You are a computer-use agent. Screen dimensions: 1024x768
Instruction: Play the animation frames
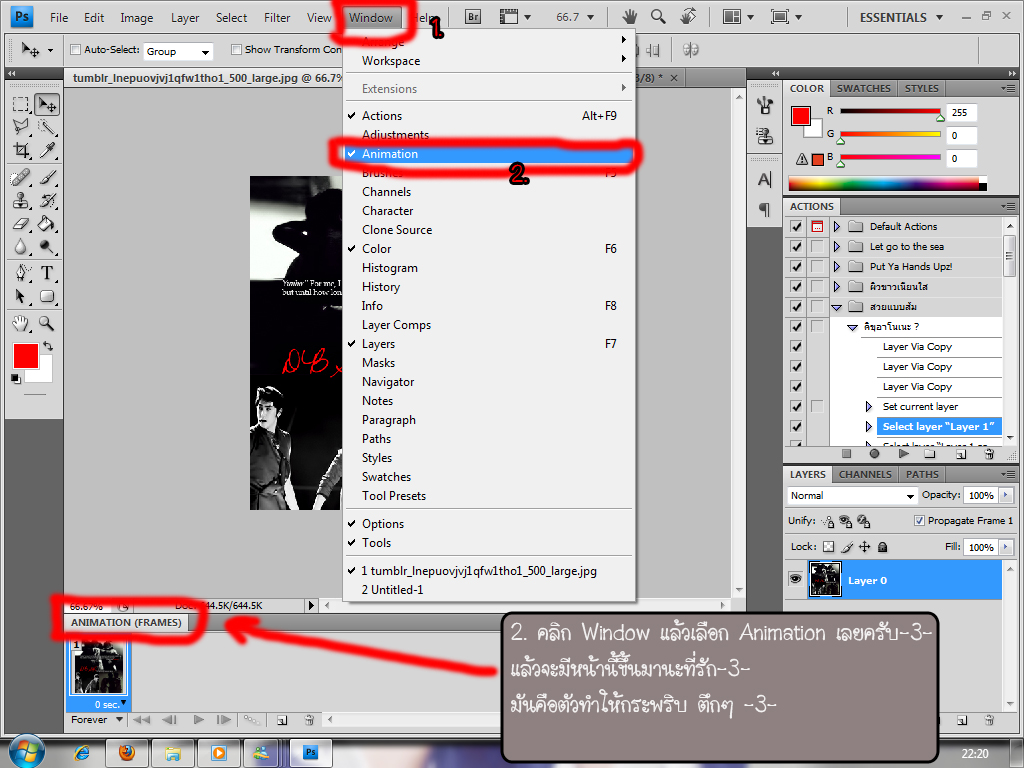pos(199,720)
